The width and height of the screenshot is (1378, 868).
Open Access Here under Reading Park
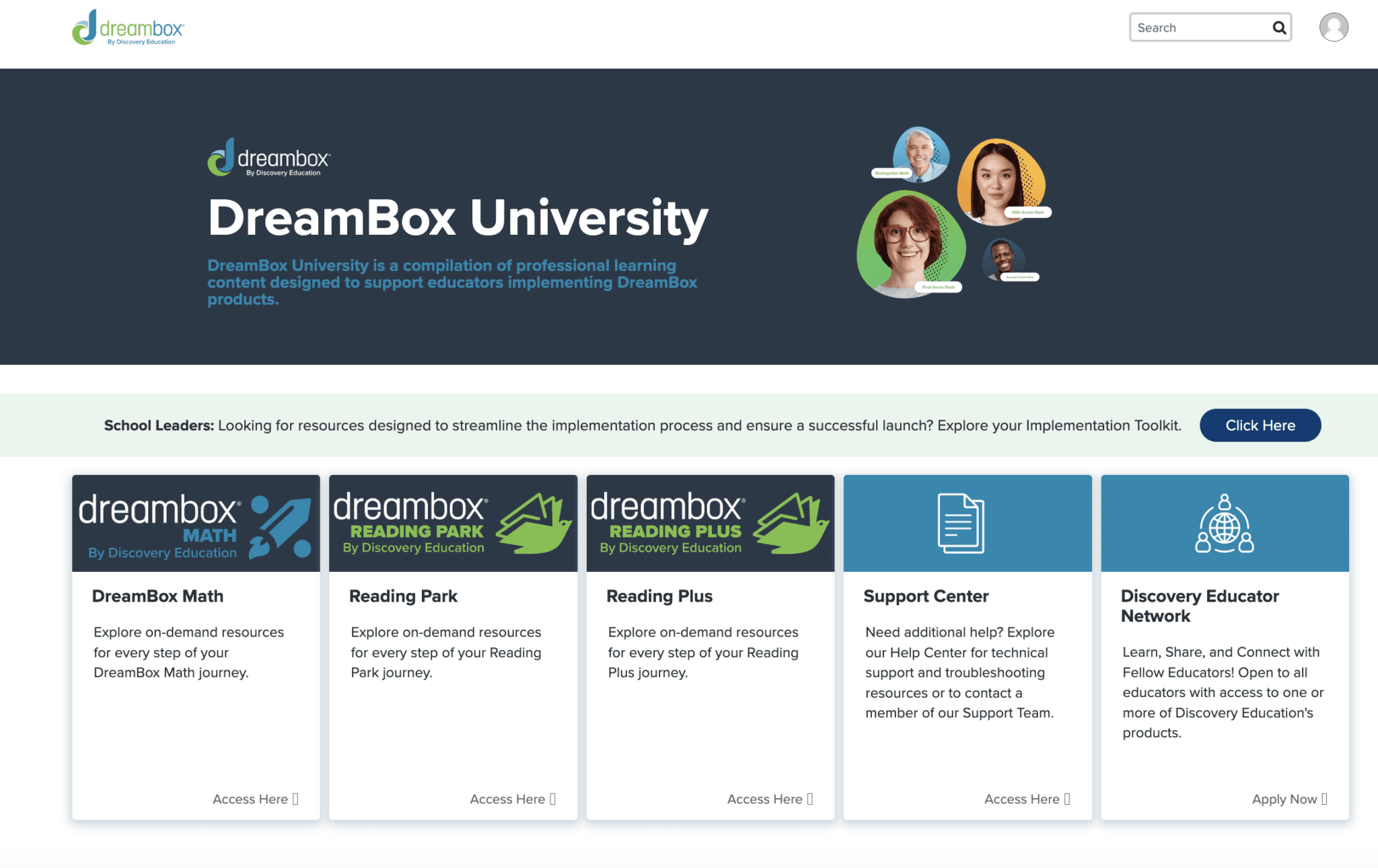(511, 799)
